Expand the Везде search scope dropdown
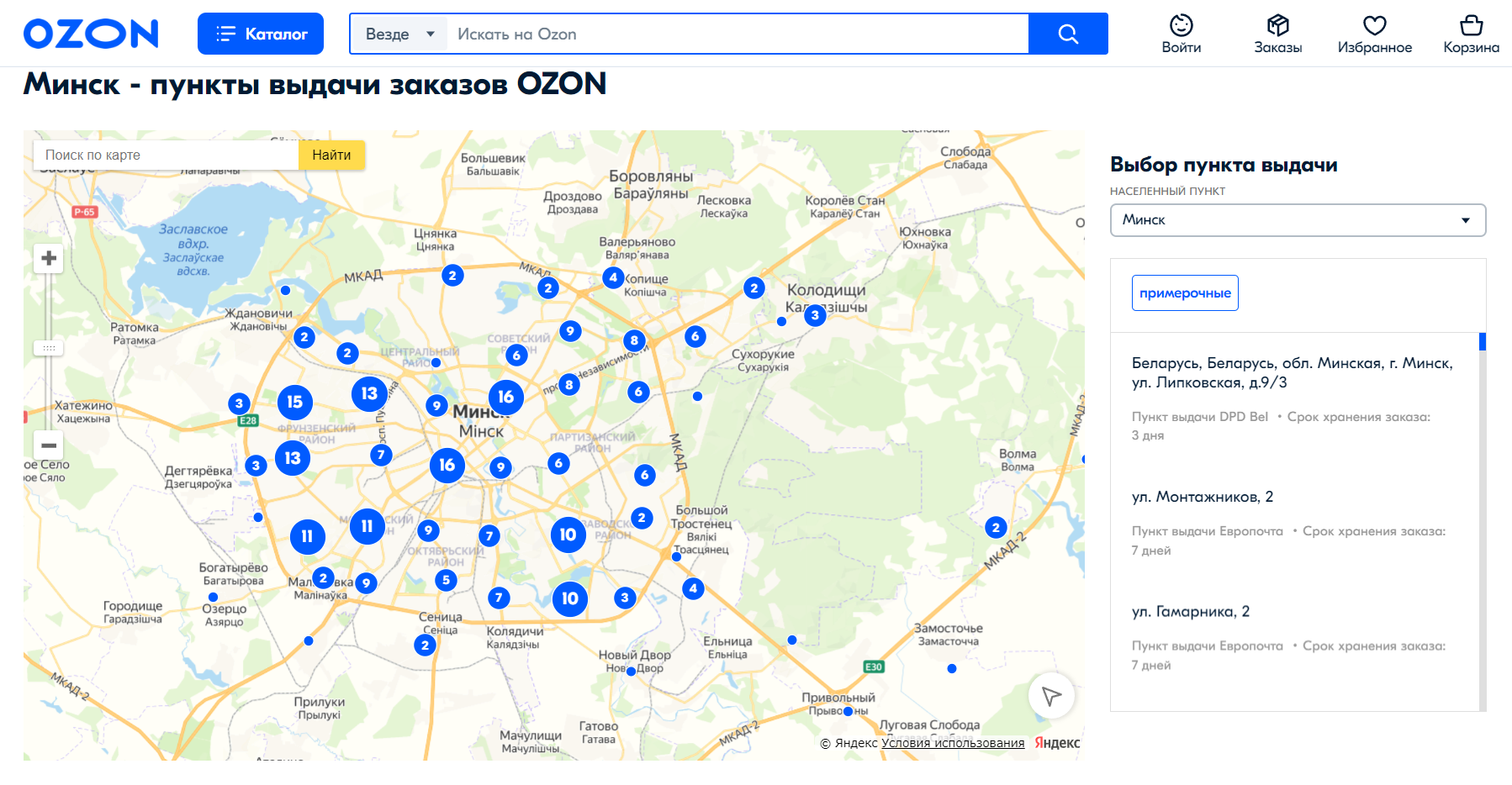1512x785 pixels. 399,34
